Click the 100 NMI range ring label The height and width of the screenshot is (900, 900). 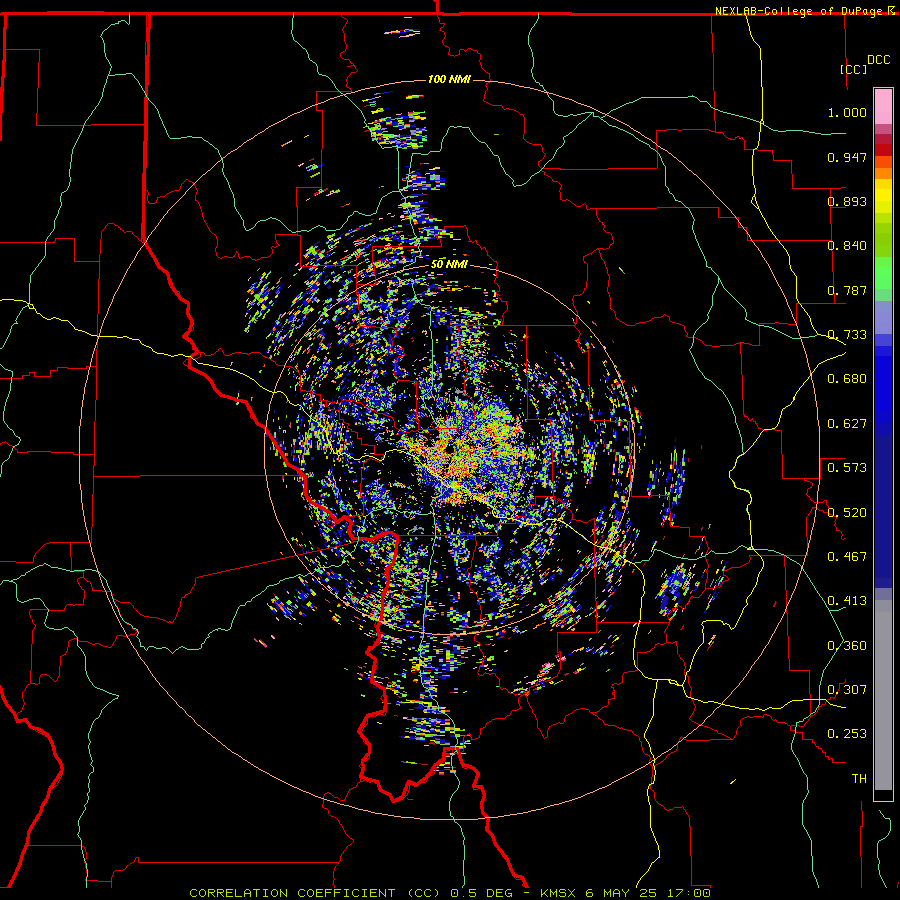(x=449, y=79)
